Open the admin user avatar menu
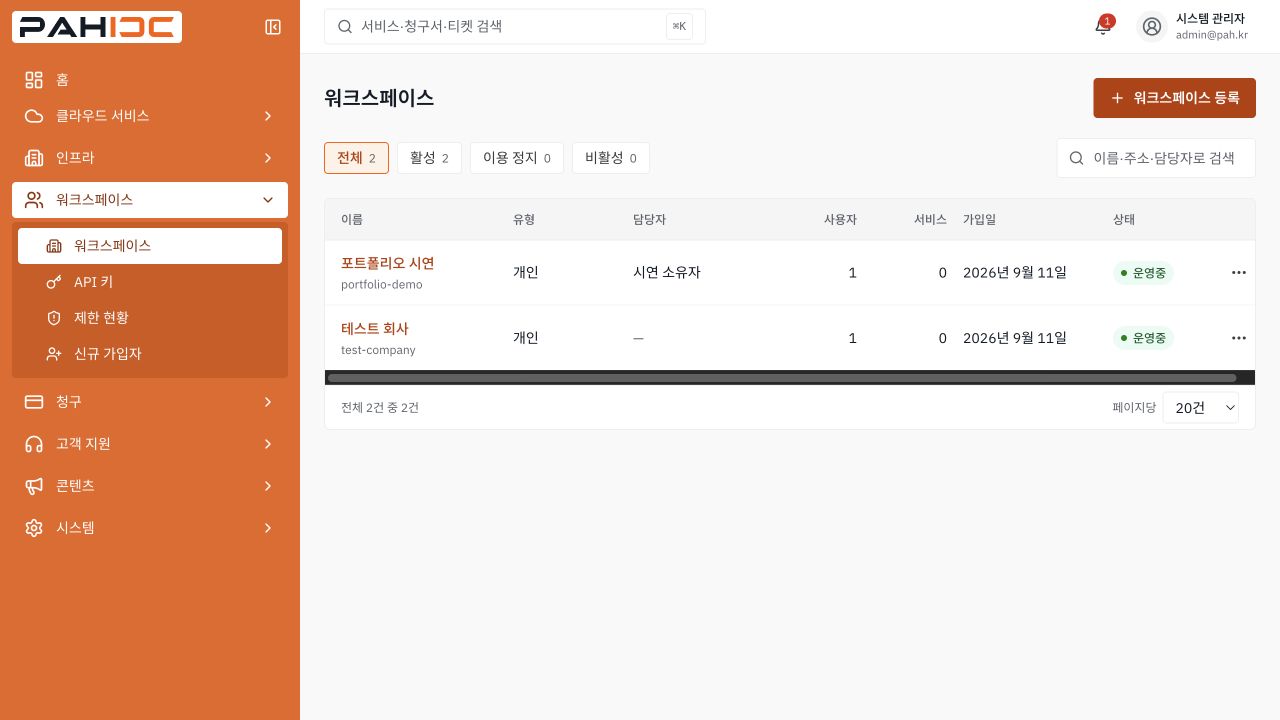This screenshot has width=1280, height=720. click(1152, 27)
